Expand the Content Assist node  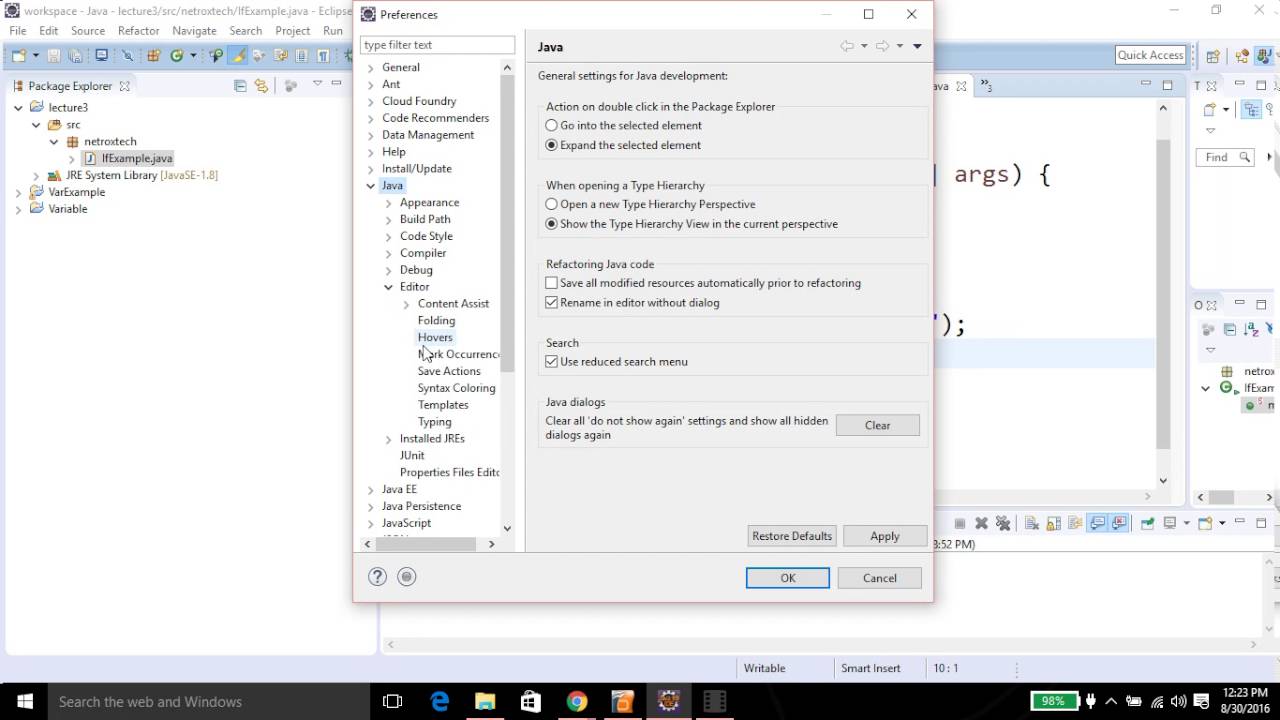tap(407, 304)
